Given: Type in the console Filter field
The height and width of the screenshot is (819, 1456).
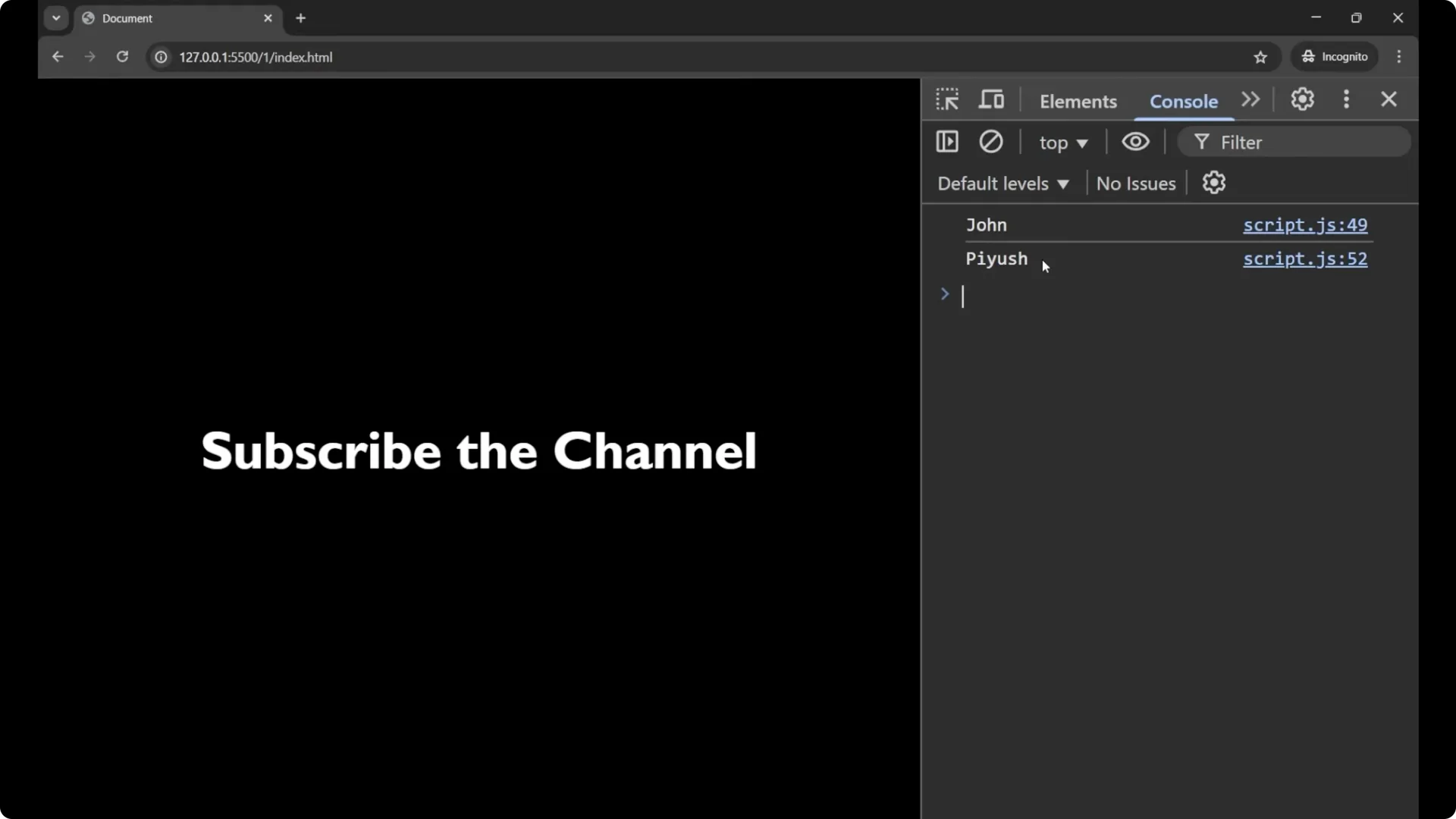Looking at the screenshot, I should 1289,142.
